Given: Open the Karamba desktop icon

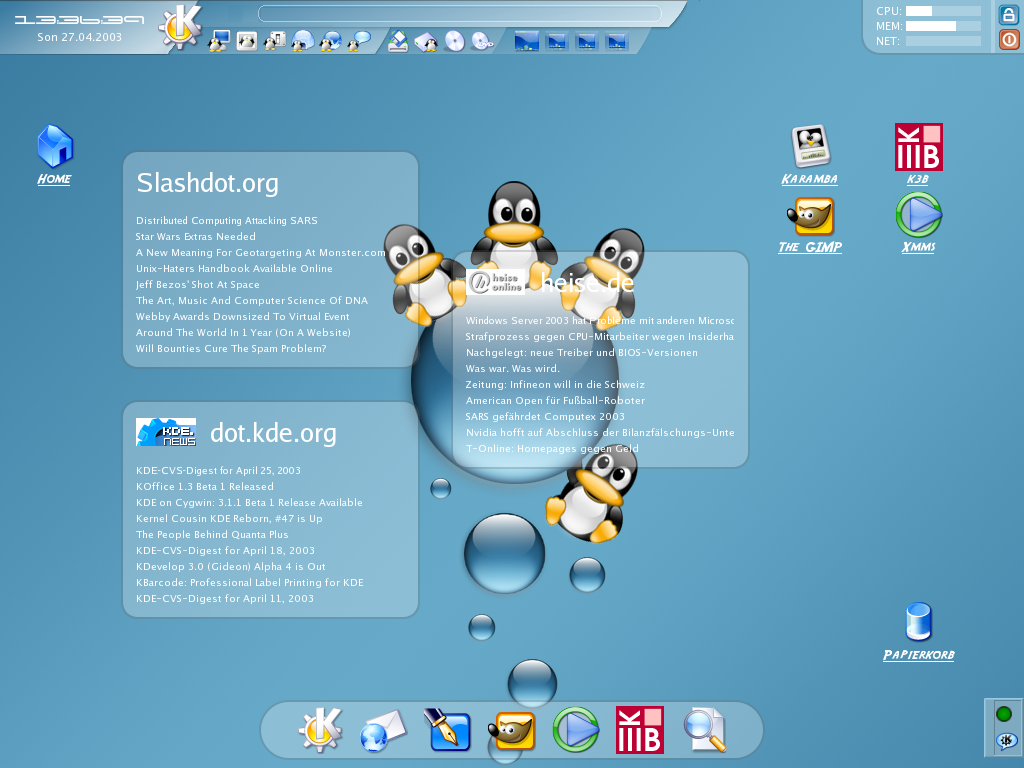Looking at the screenshot, I should [810, 155].
